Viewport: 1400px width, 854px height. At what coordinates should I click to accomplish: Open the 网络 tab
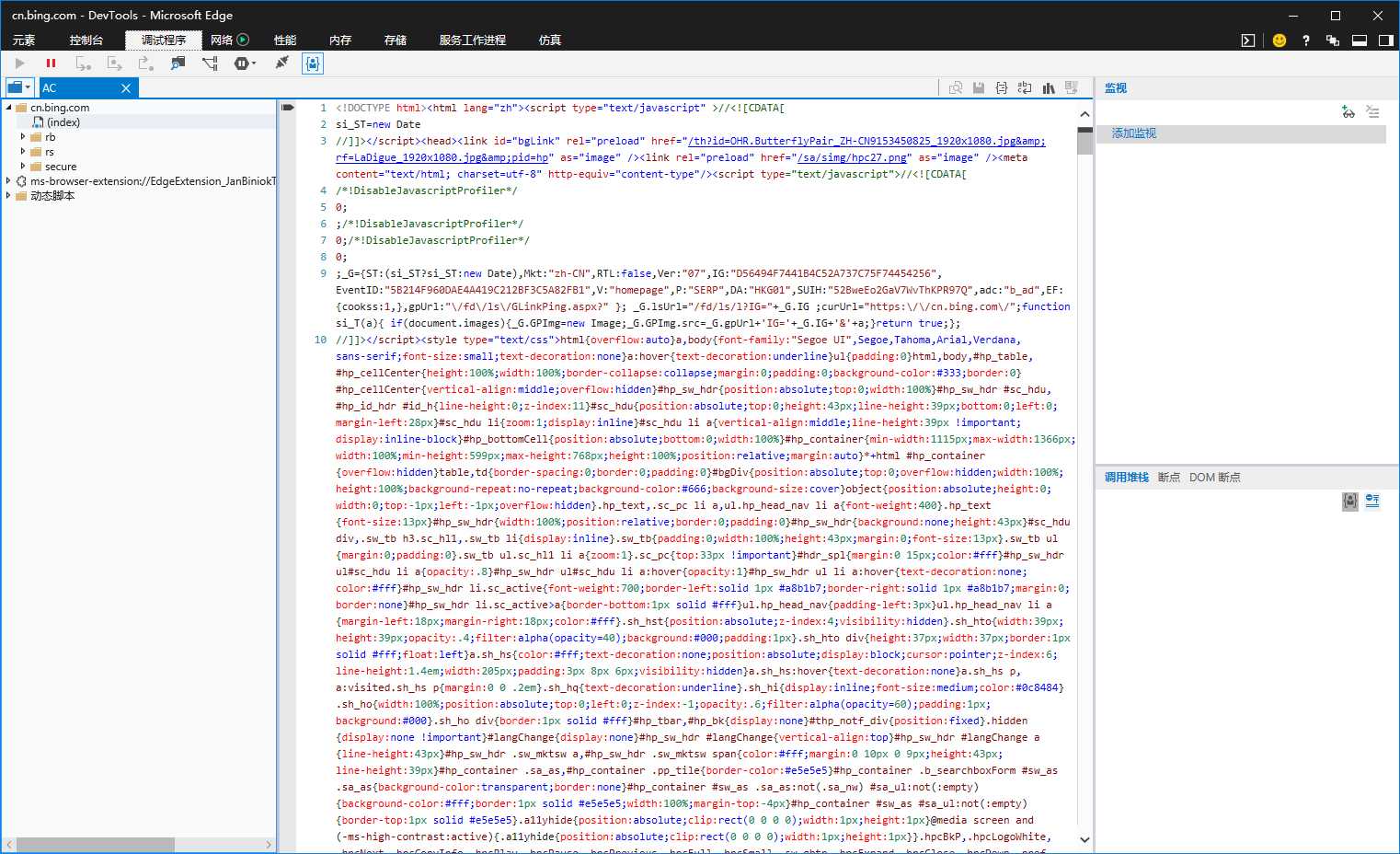(222, 40)
